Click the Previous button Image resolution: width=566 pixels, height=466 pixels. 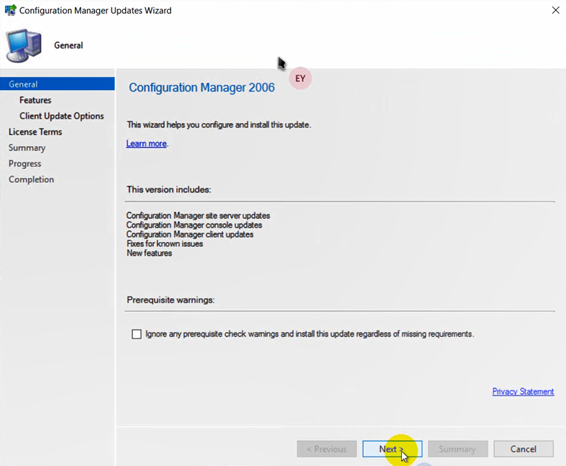coord(327,449)
